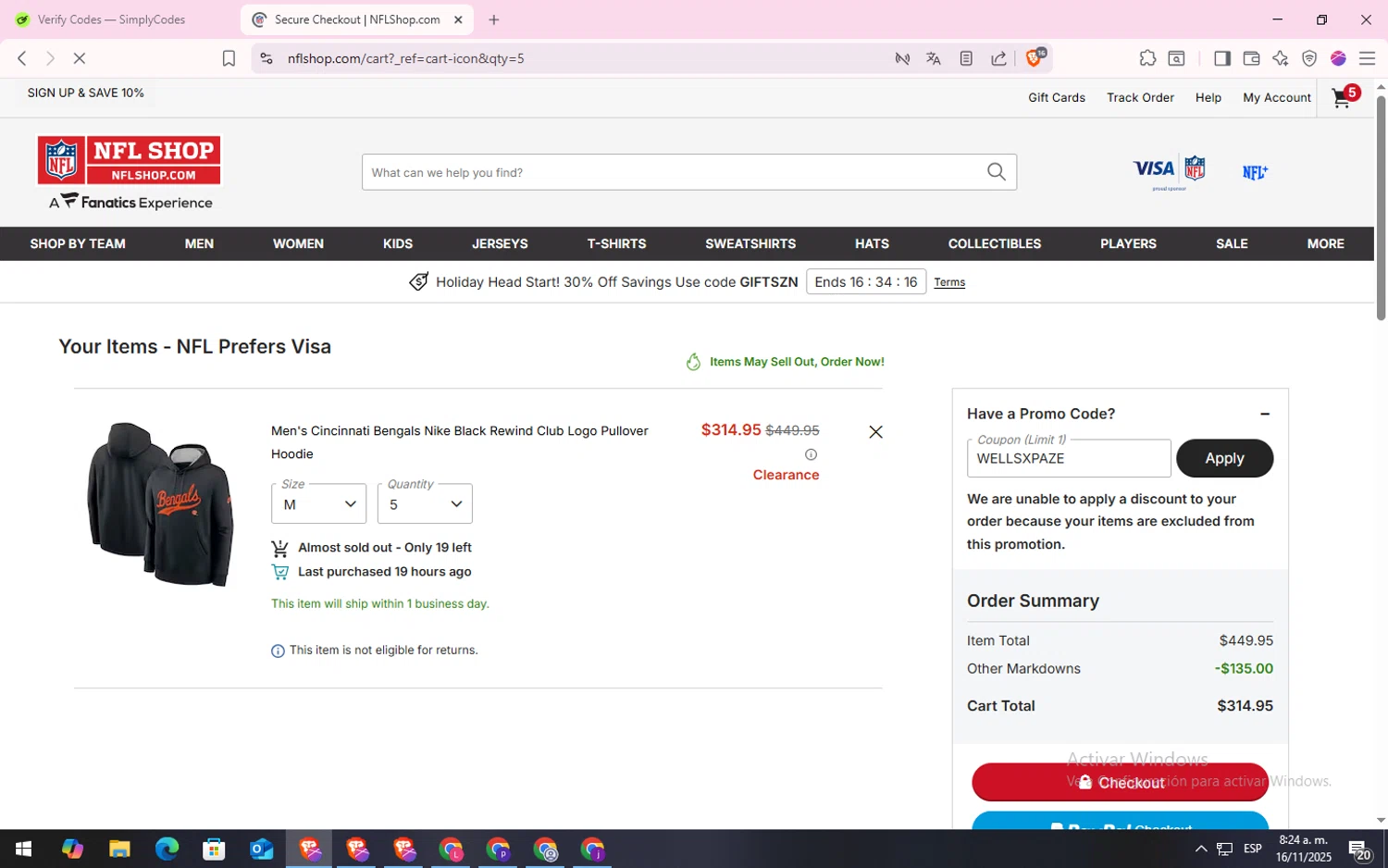Open the Windows Start button
Screen dimensions: 1388x868
(x=24, y=849)
